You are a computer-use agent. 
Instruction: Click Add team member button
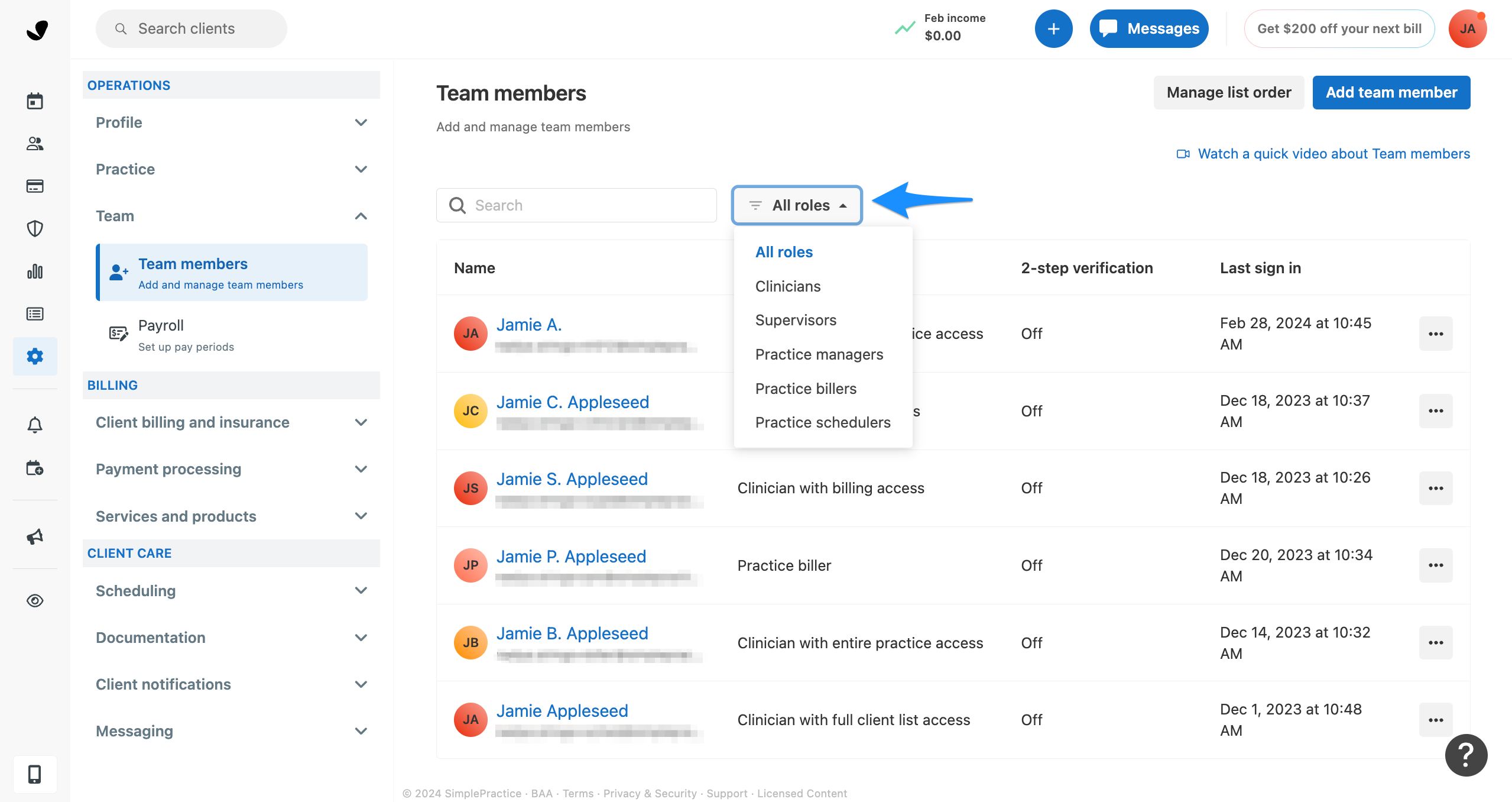[1391, 92]
